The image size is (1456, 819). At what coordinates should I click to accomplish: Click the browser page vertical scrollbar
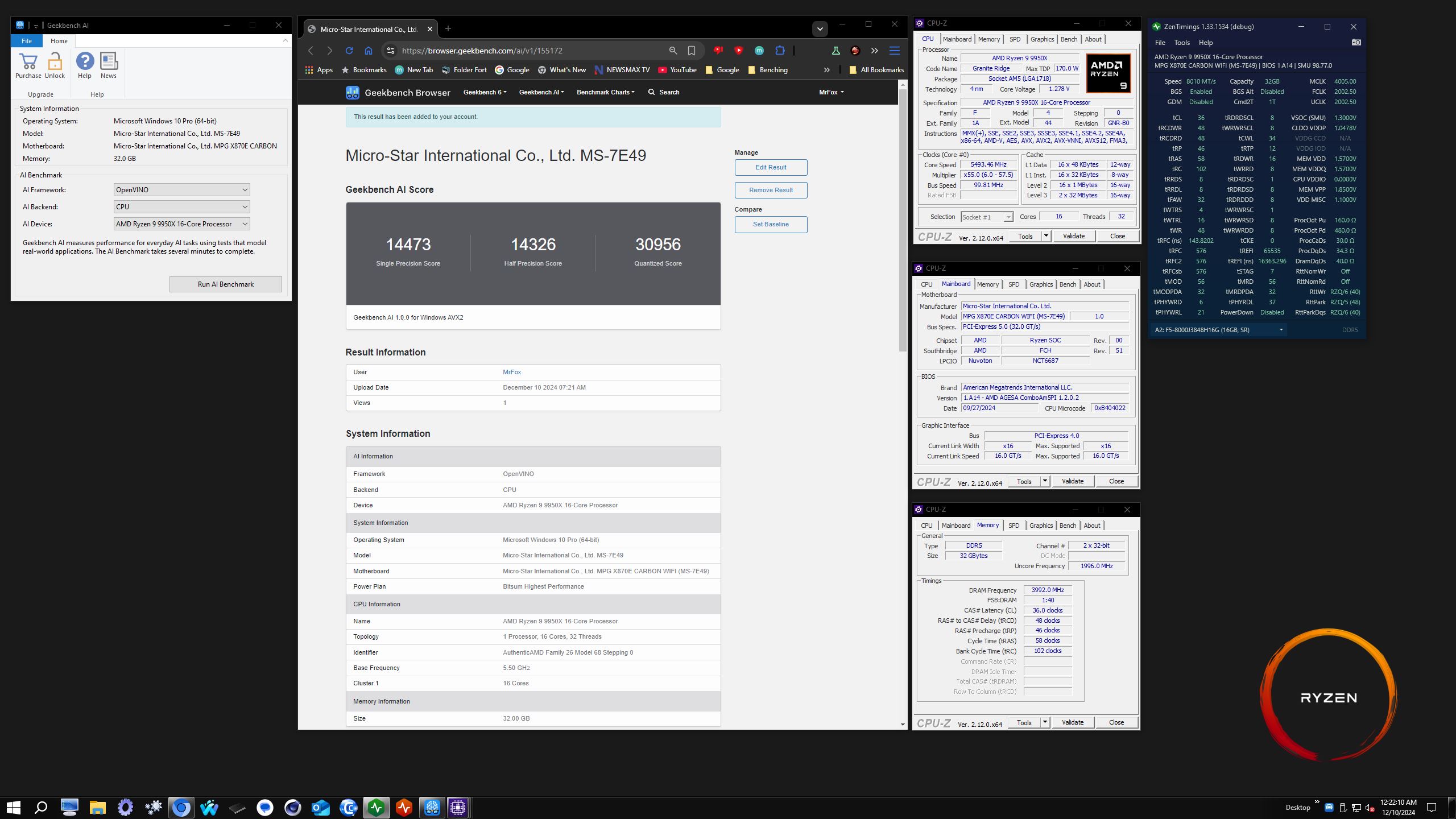[x=903, y=220]
